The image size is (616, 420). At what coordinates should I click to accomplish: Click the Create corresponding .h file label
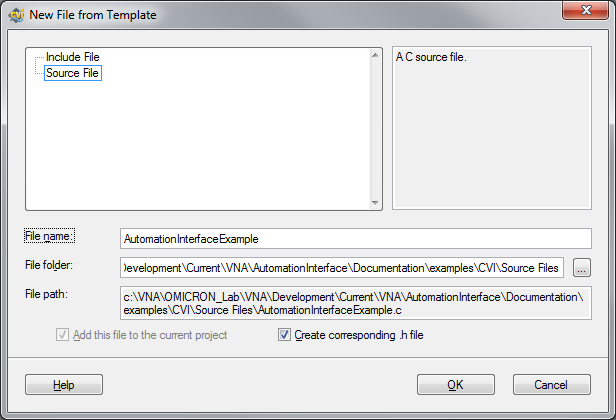[x=359, y=335]
